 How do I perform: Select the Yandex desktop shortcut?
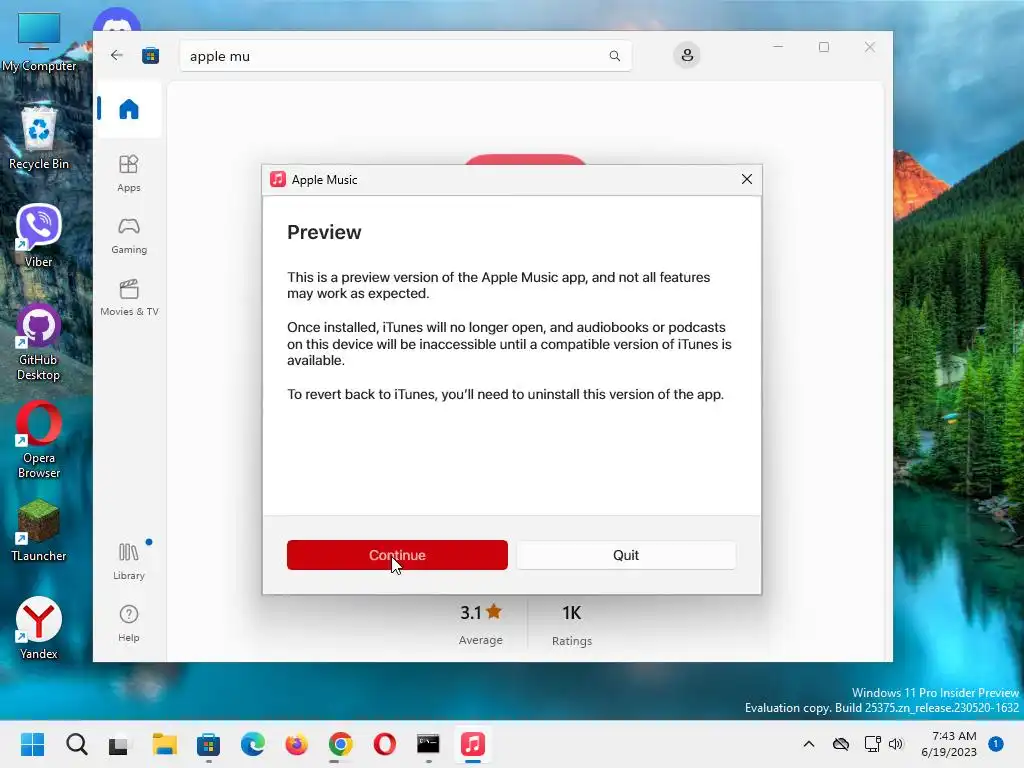[x=39, y=628]
